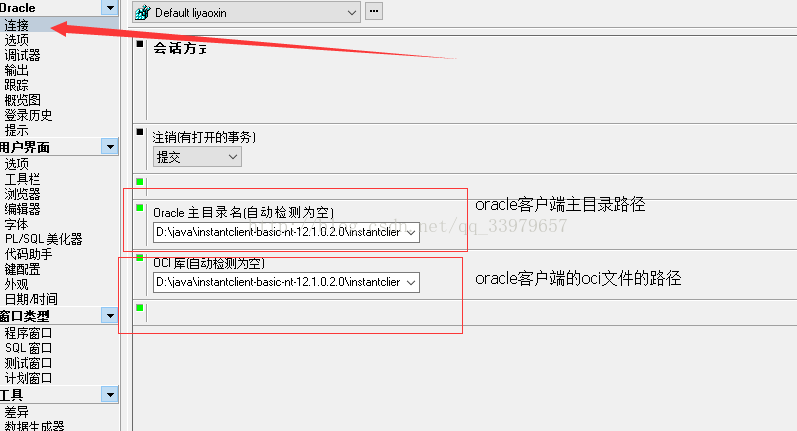The height and width of the screenshot is (431, 797).
Task: Click the green marker beside Oracle 主目录名
Action: coord(140,207)
